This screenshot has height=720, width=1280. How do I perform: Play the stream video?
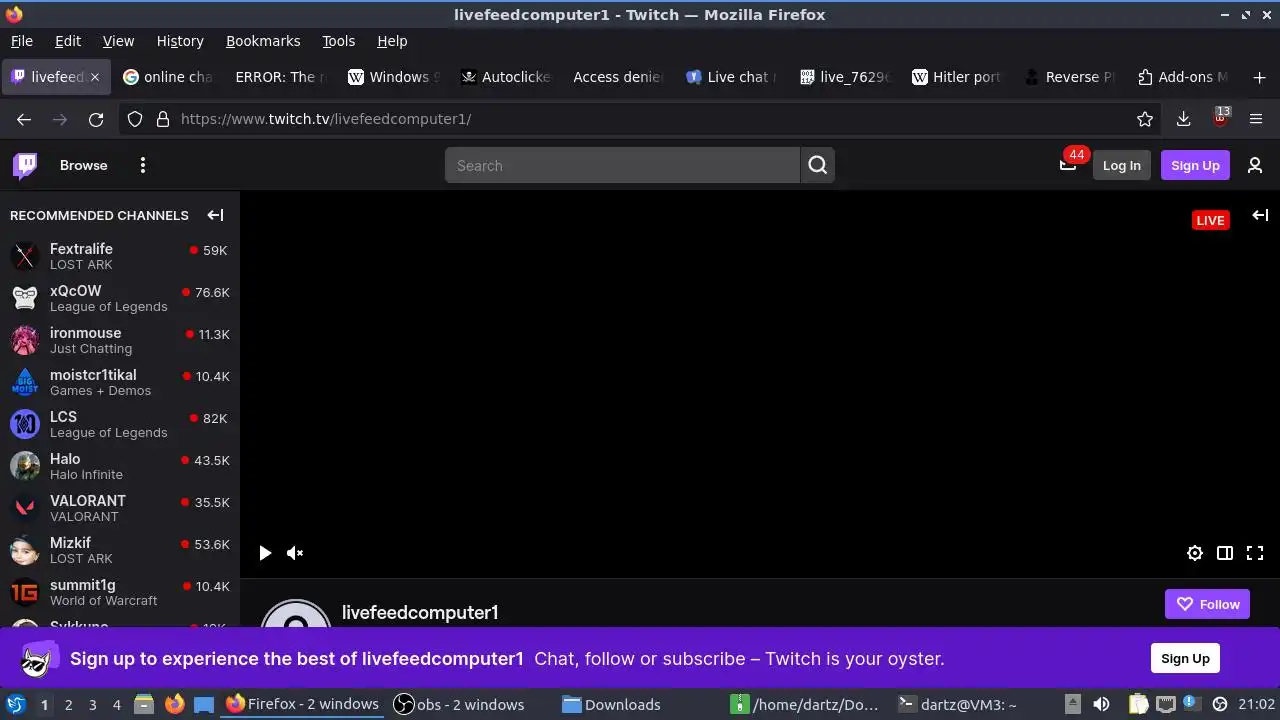click(265, 553)
